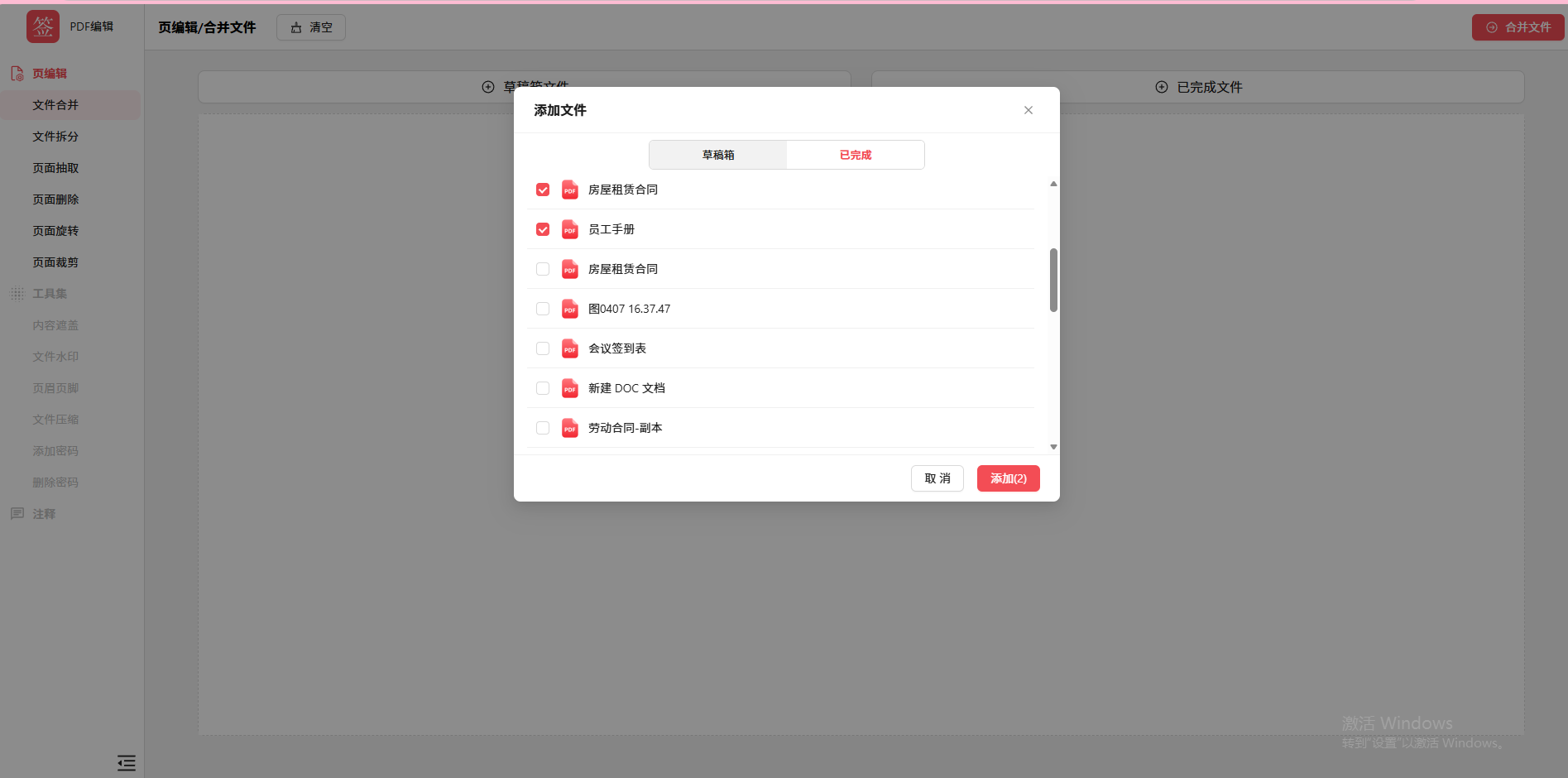This screenshot has width=1568, height=778.
Task: Click the 添加(2) button
Action: pyautogui.click(x=1009, y=478)
